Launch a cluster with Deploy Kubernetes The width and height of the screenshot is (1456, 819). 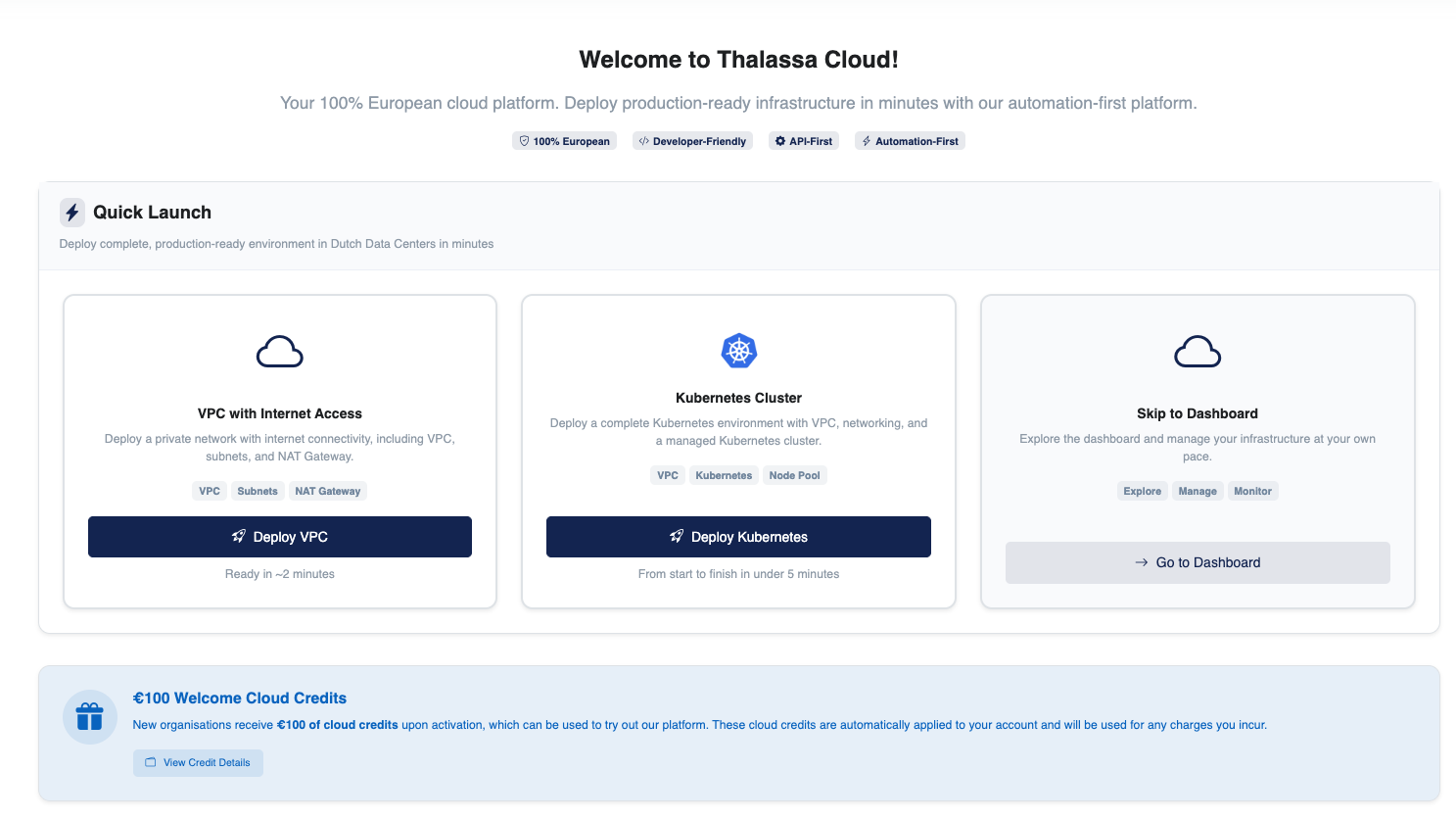pos(738,536)
